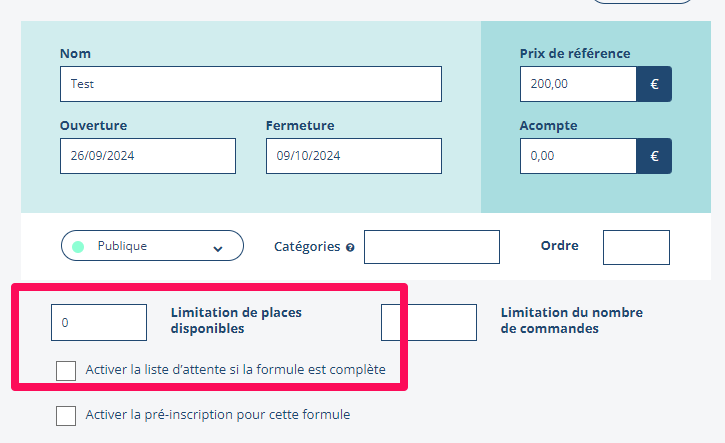Click the 'Limitation de places disponibles' label
The image size is (725, 443).
click(236, 320)
